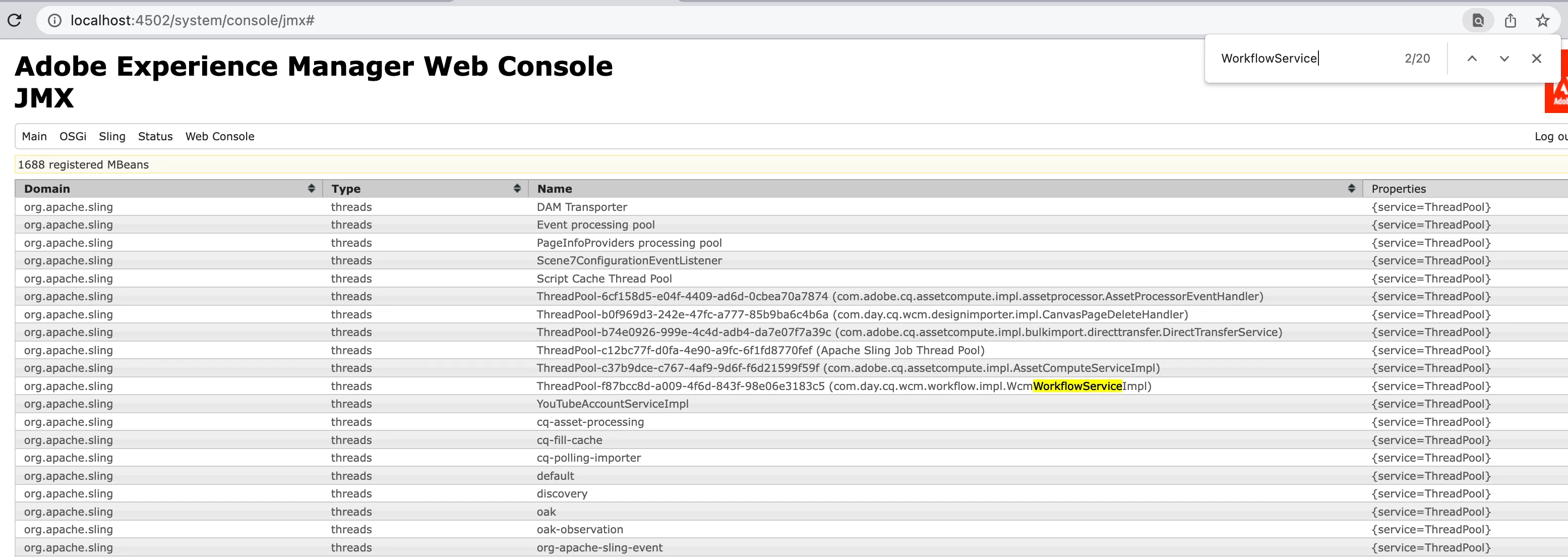Viewport: 1568px width, 557px height.
Task: Open the Status menu
Action: [x=155, y=137]
